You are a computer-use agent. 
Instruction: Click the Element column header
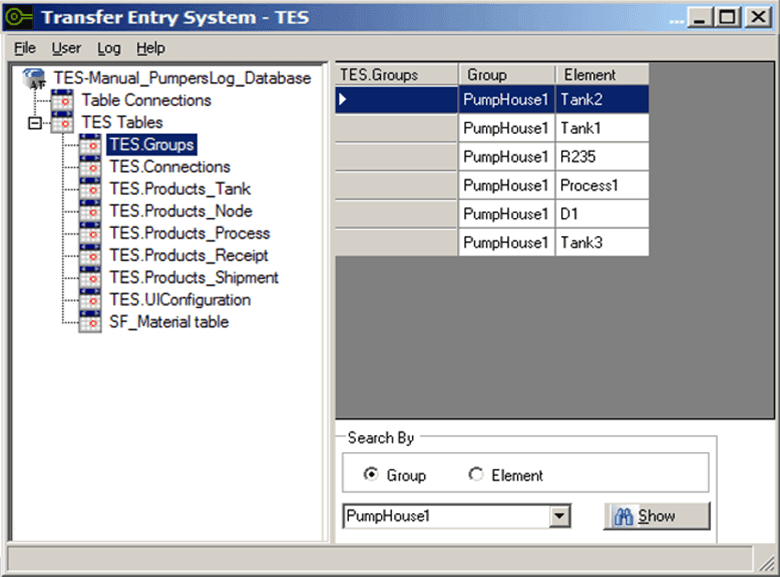(602, 75)
